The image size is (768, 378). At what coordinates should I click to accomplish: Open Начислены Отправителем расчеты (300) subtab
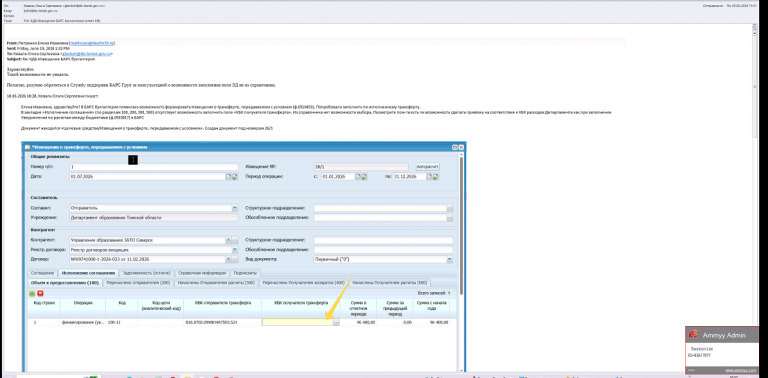[x=216, y=283]
